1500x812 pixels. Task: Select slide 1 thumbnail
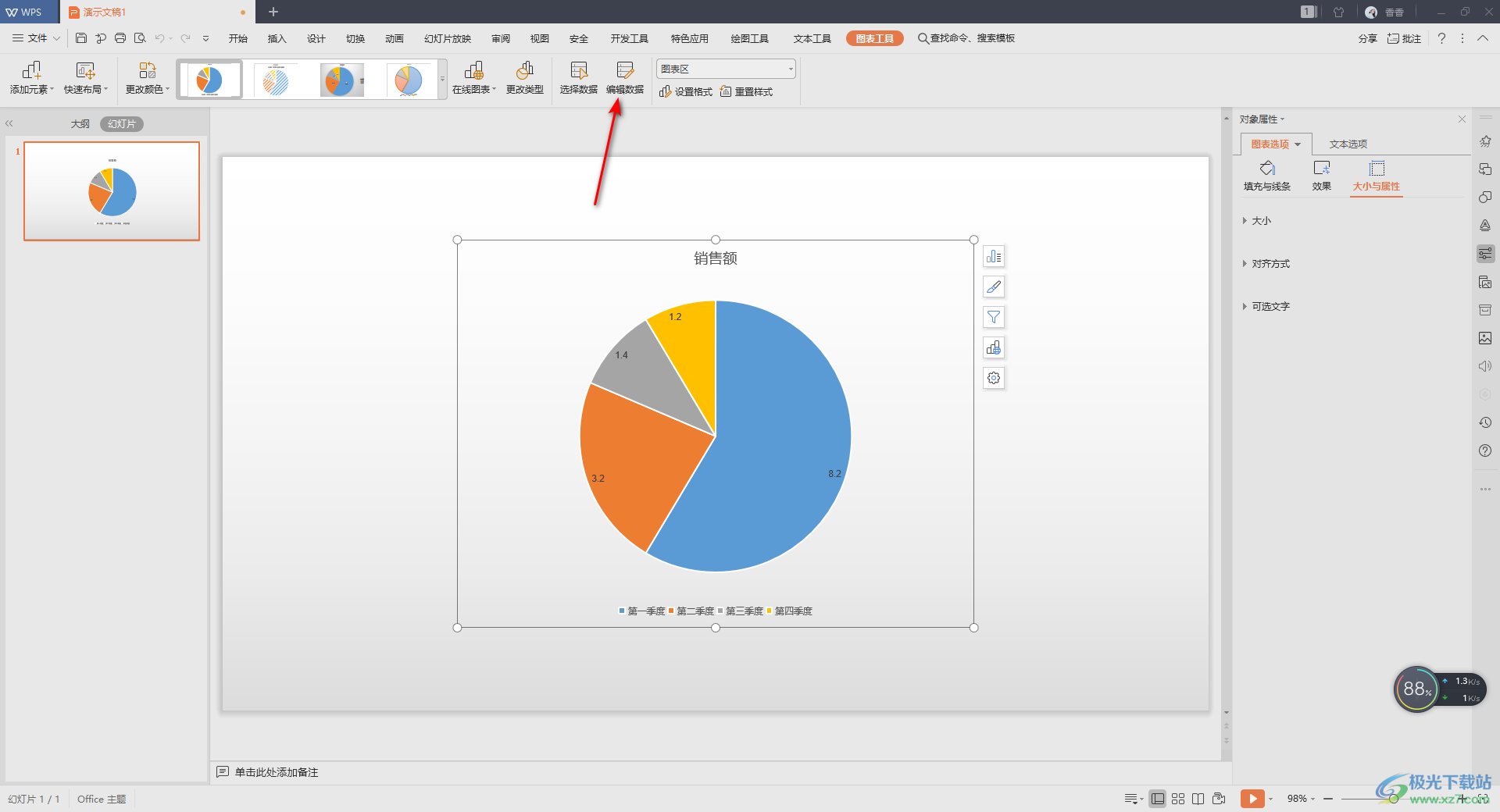(112, 191)
